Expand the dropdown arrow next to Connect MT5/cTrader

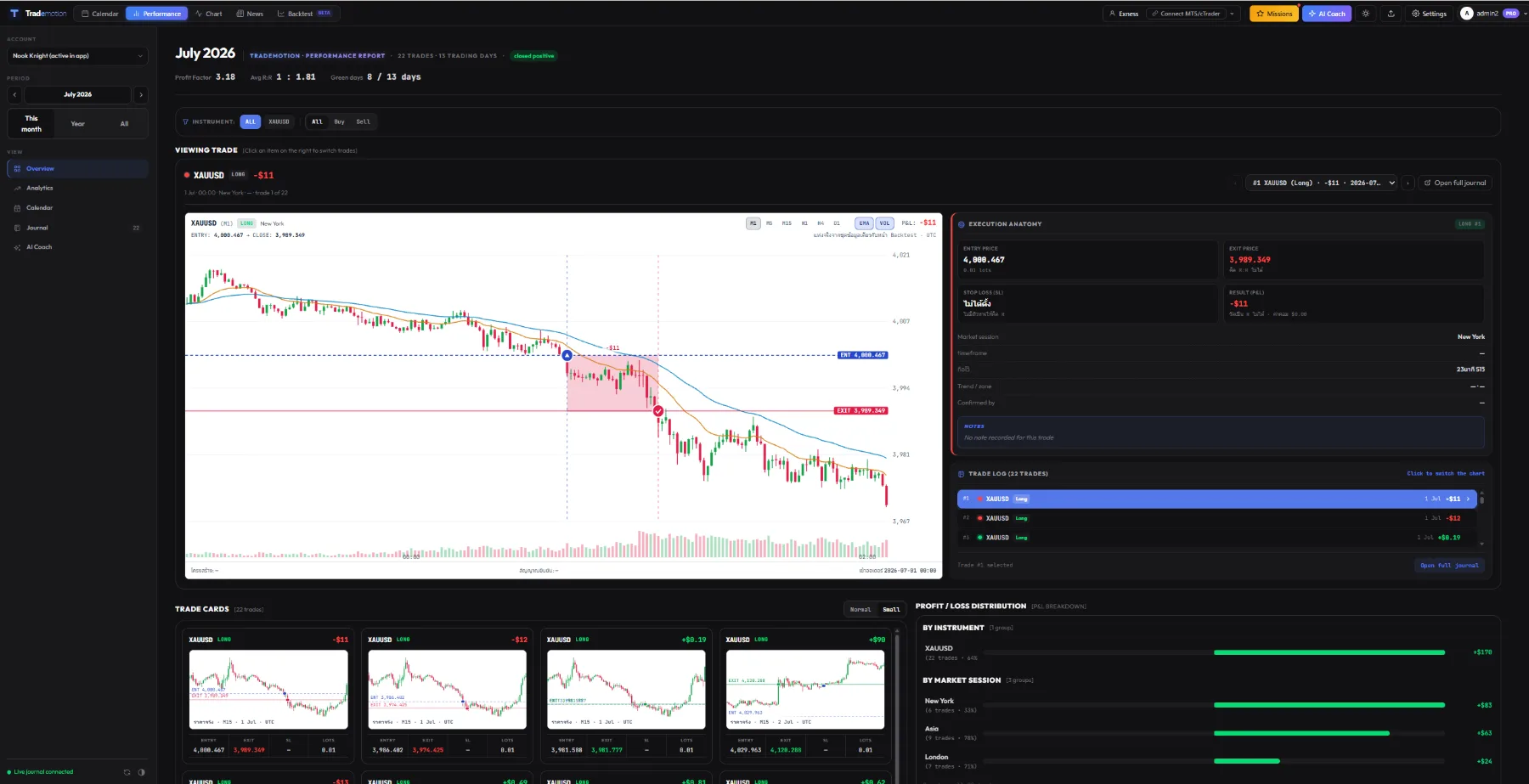point(1232,14)
